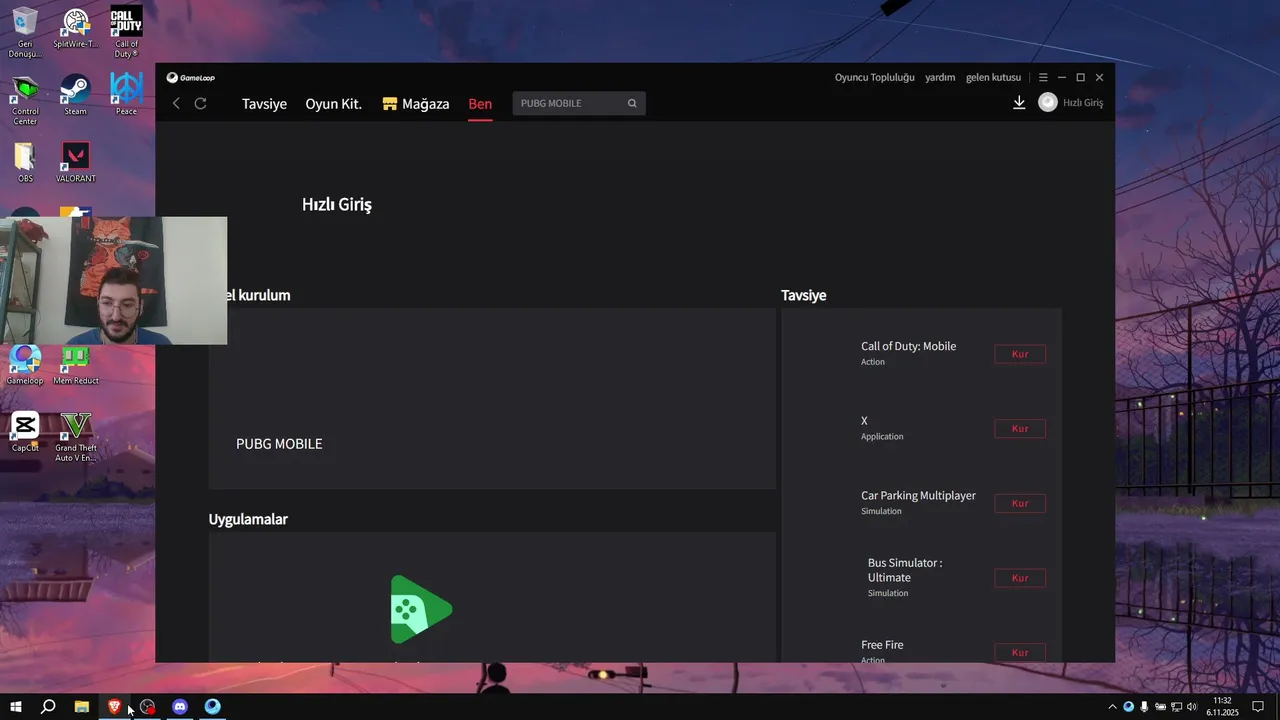Viewport: 1280px width, 720px height.
Task: Select Bus Simulator : Ultimate title
Action: point(905,570)
